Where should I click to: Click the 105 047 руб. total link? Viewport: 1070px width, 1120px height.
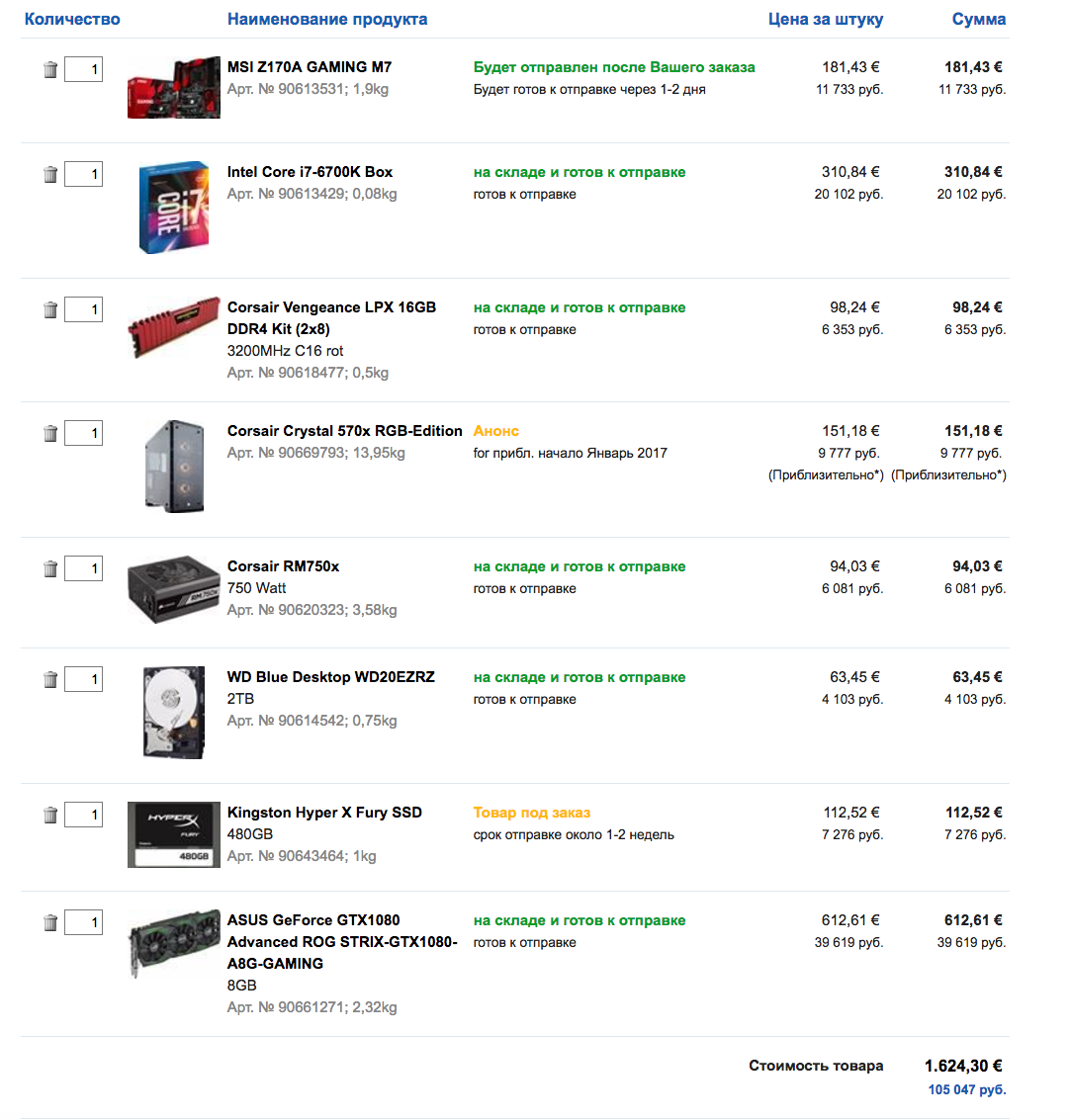click(x=966, y=1089)
